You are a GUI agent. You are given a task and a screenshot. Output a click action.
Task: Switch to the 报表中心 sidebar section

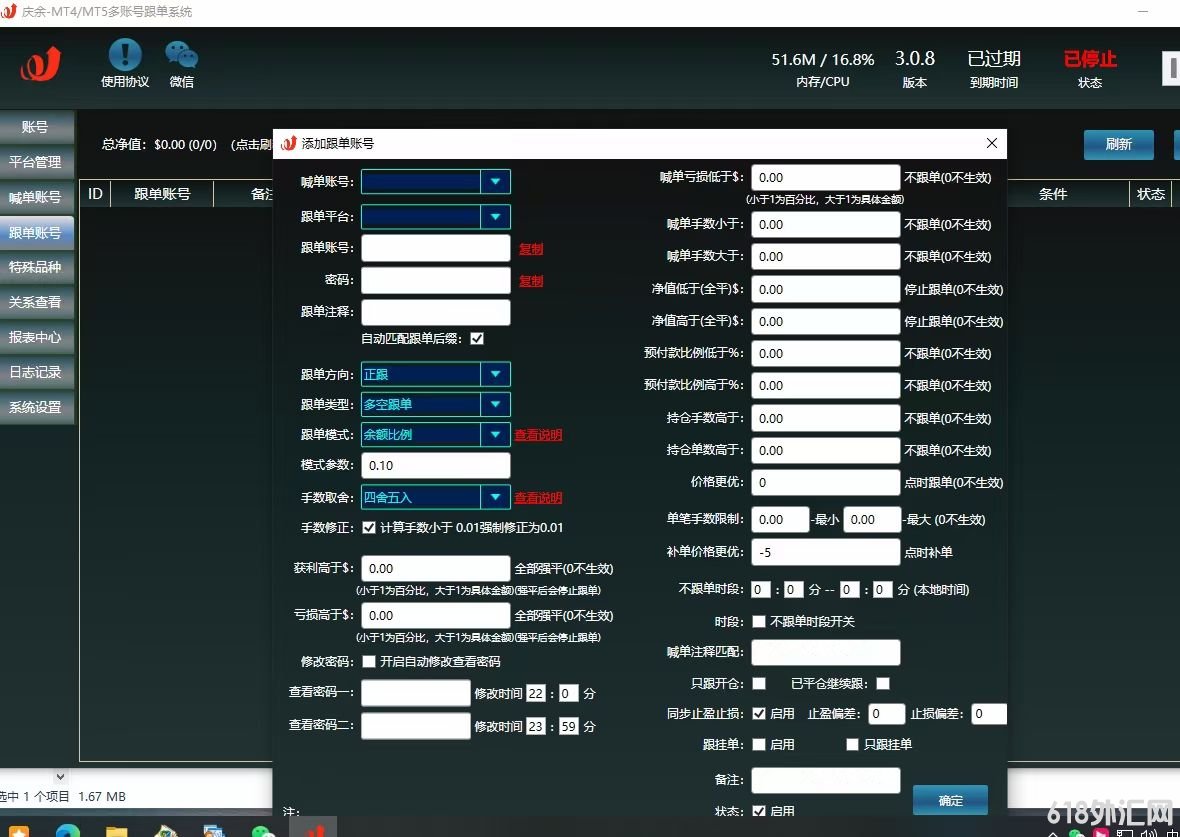coord(37,338)
